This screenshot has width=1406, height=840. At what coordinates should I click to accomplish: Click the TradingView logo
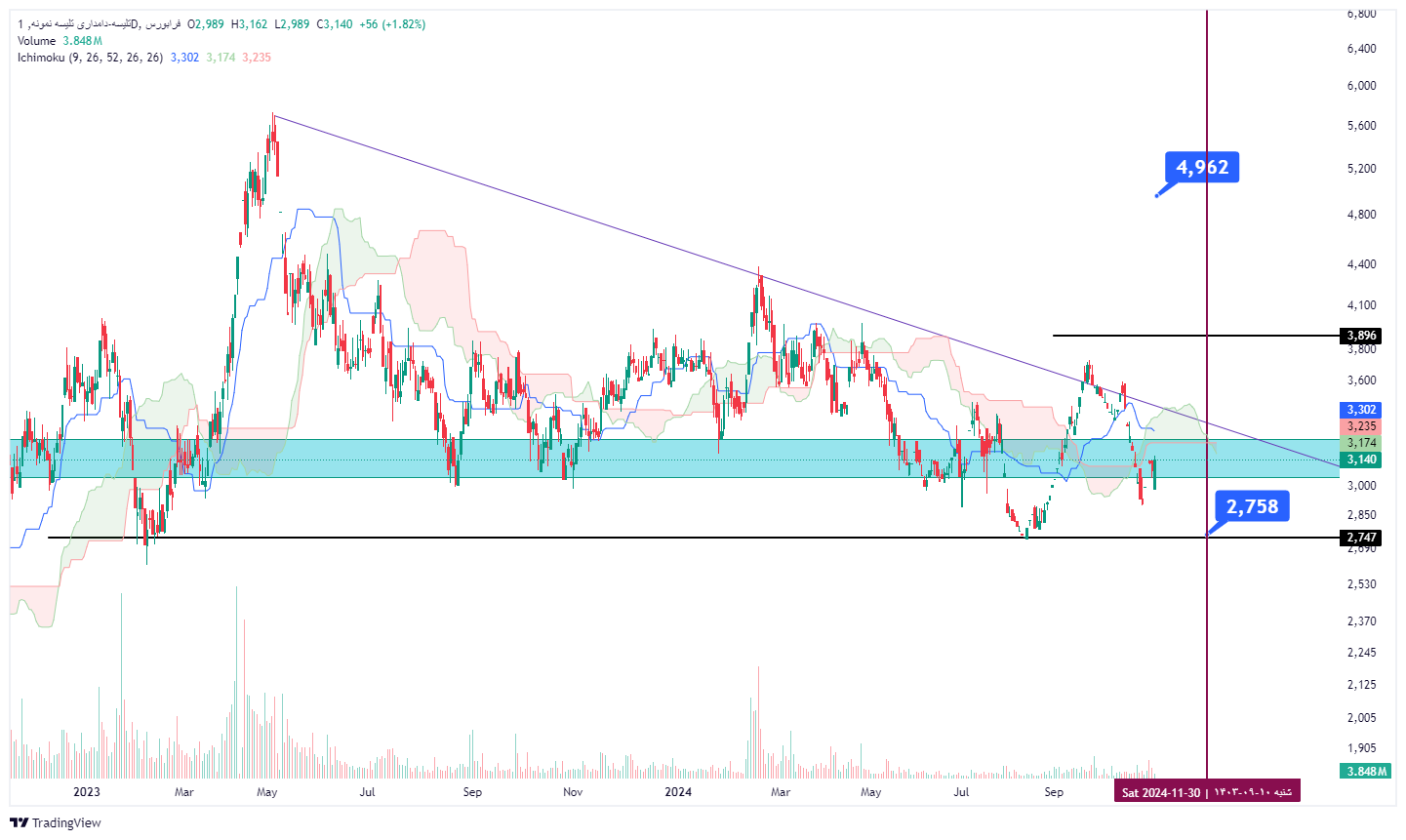56,822
